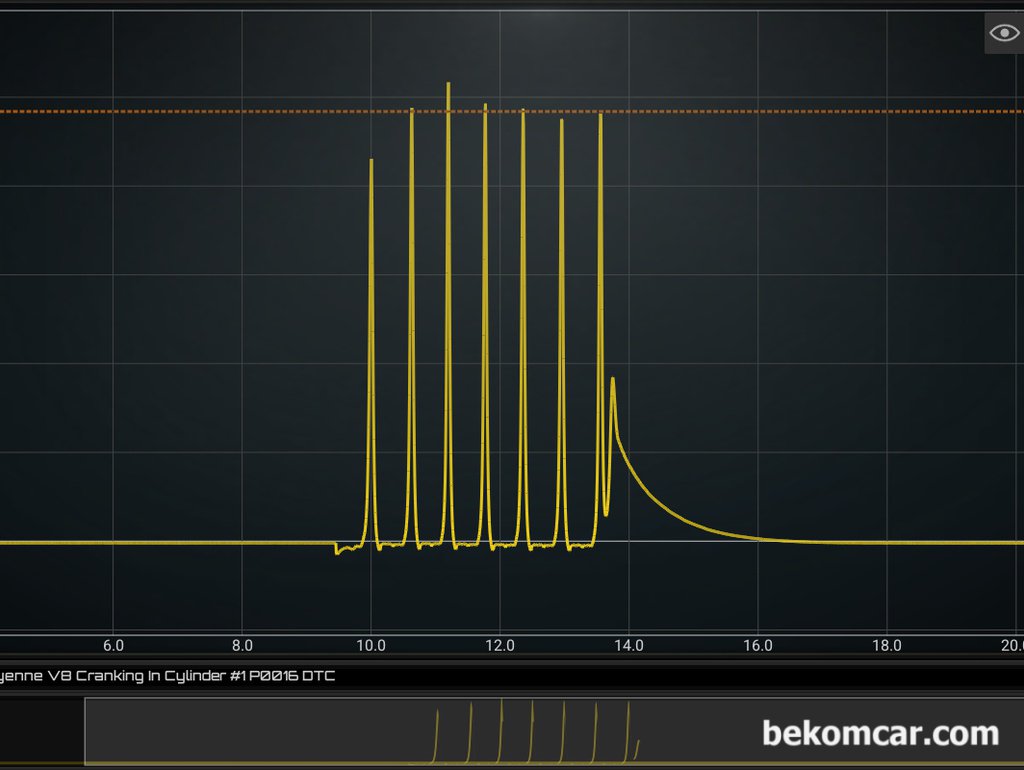Select the Cranking In Cylinder #1 title

pyautogui.click(x=166, y=676)
